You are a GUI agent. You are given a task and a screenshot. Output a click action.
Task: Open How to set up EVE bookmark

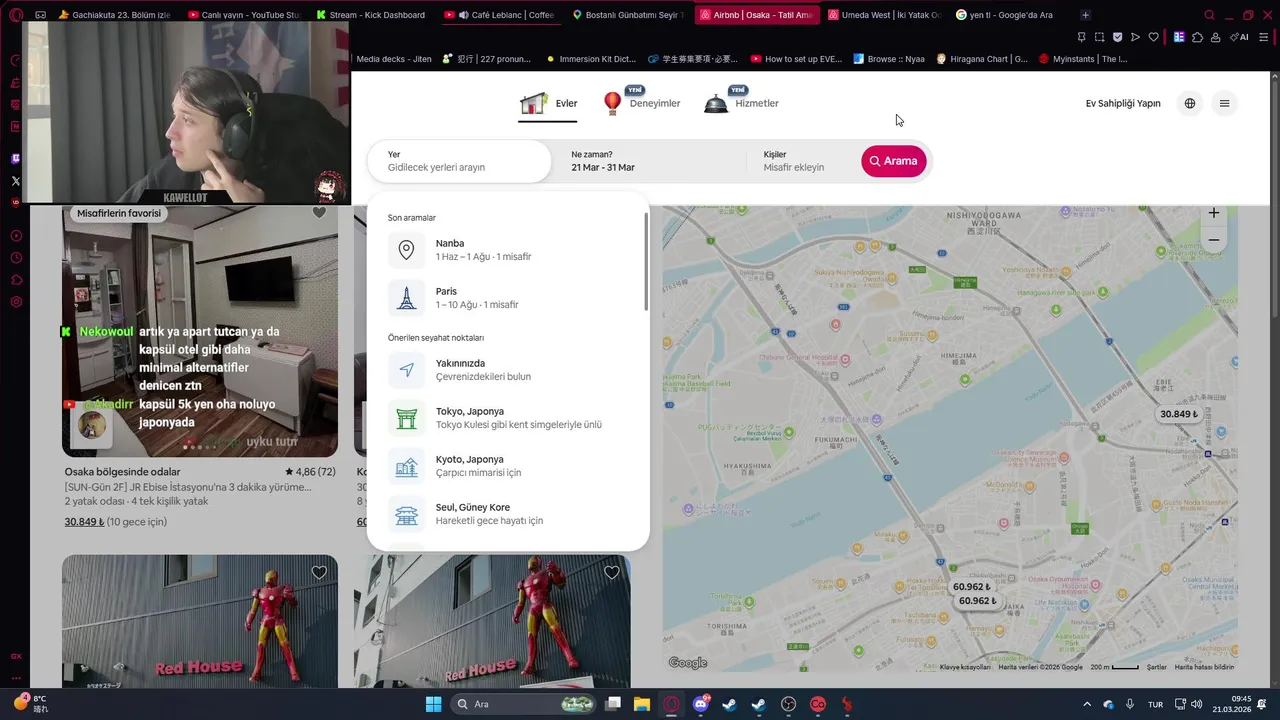796,59
